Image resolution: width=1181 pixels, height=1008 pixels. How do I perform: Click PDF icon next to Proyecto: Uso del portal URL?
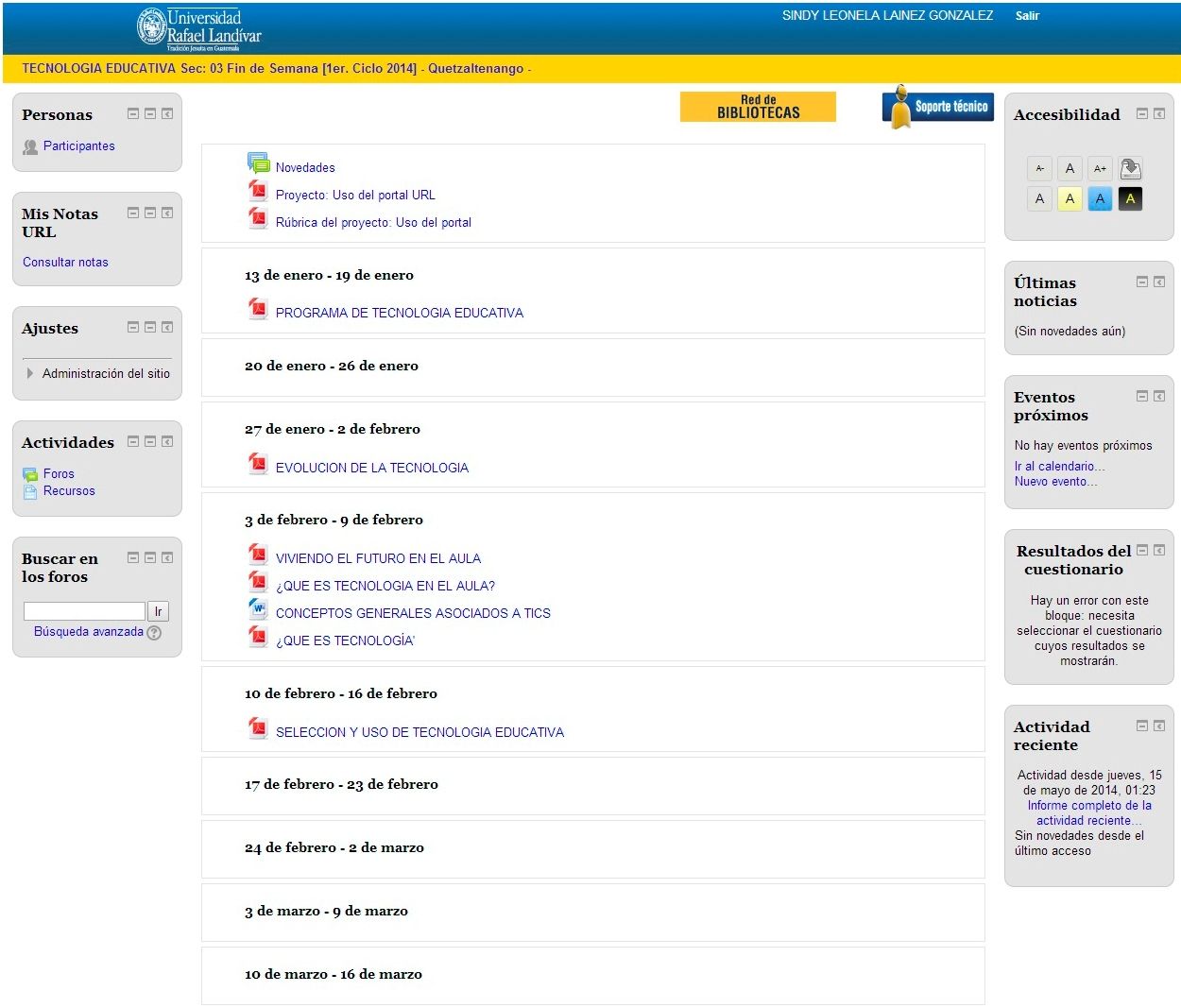click(258, 191)
